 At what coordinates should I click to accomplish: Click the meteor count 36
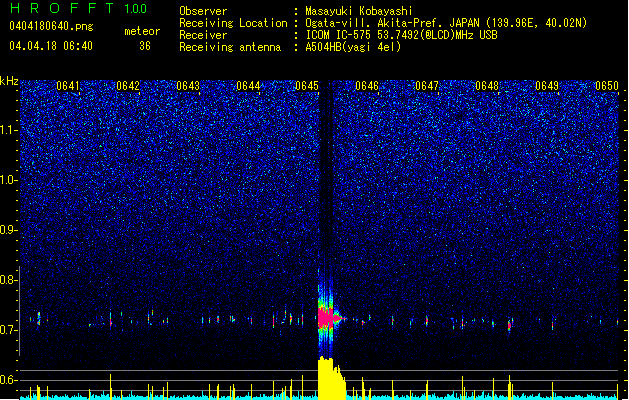pyautogui.click(x=145, y=46)
